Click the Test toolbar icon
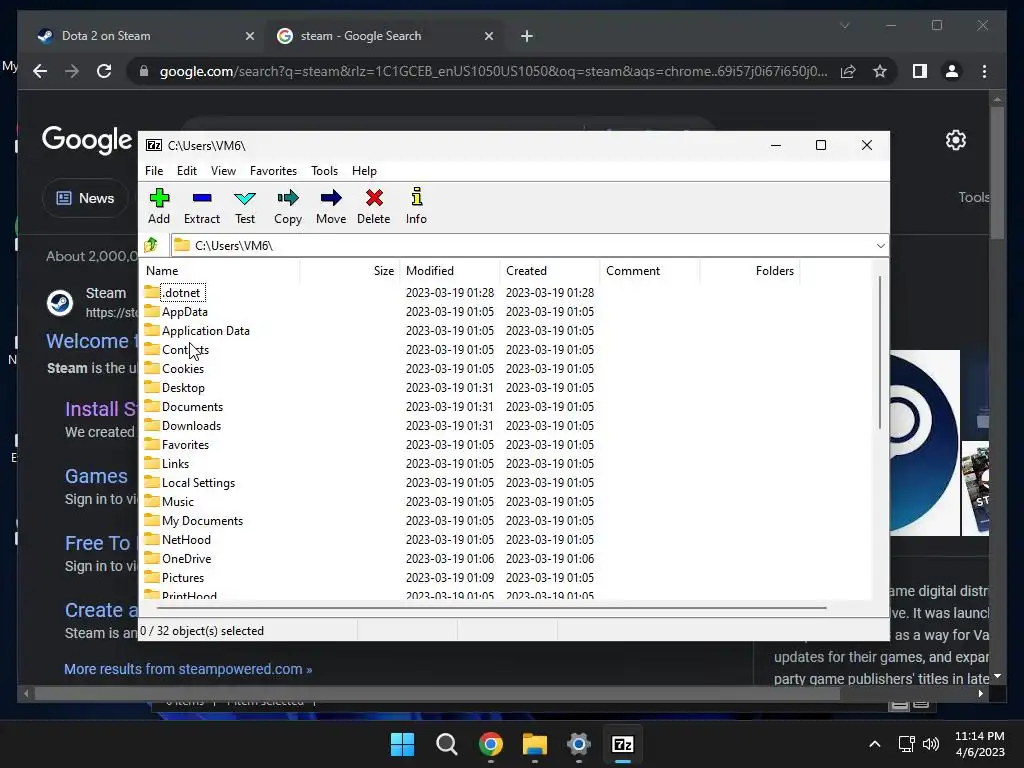The width and height of the screenshot is (1024, 768). tap(245, 198)
